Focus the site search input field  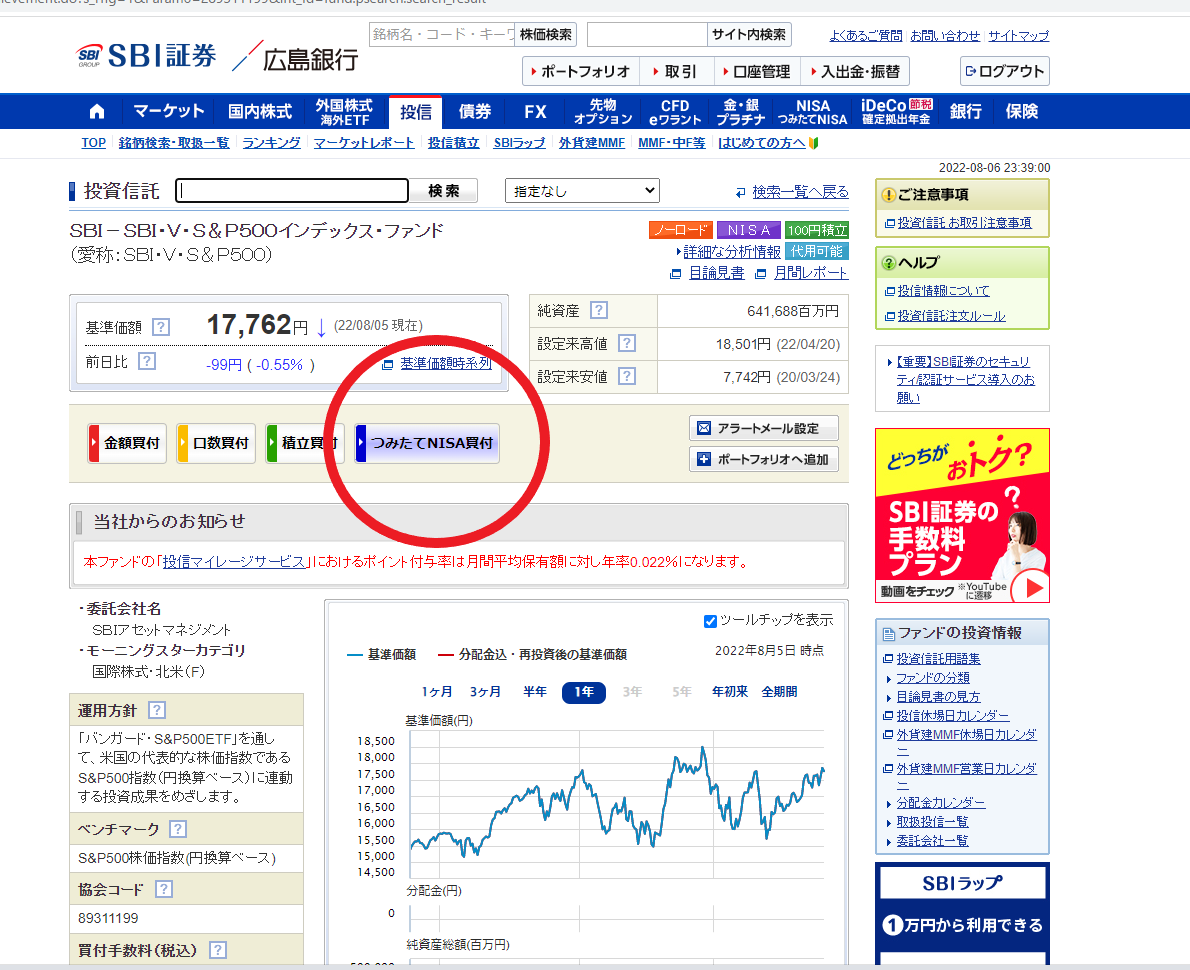(647, 35)
